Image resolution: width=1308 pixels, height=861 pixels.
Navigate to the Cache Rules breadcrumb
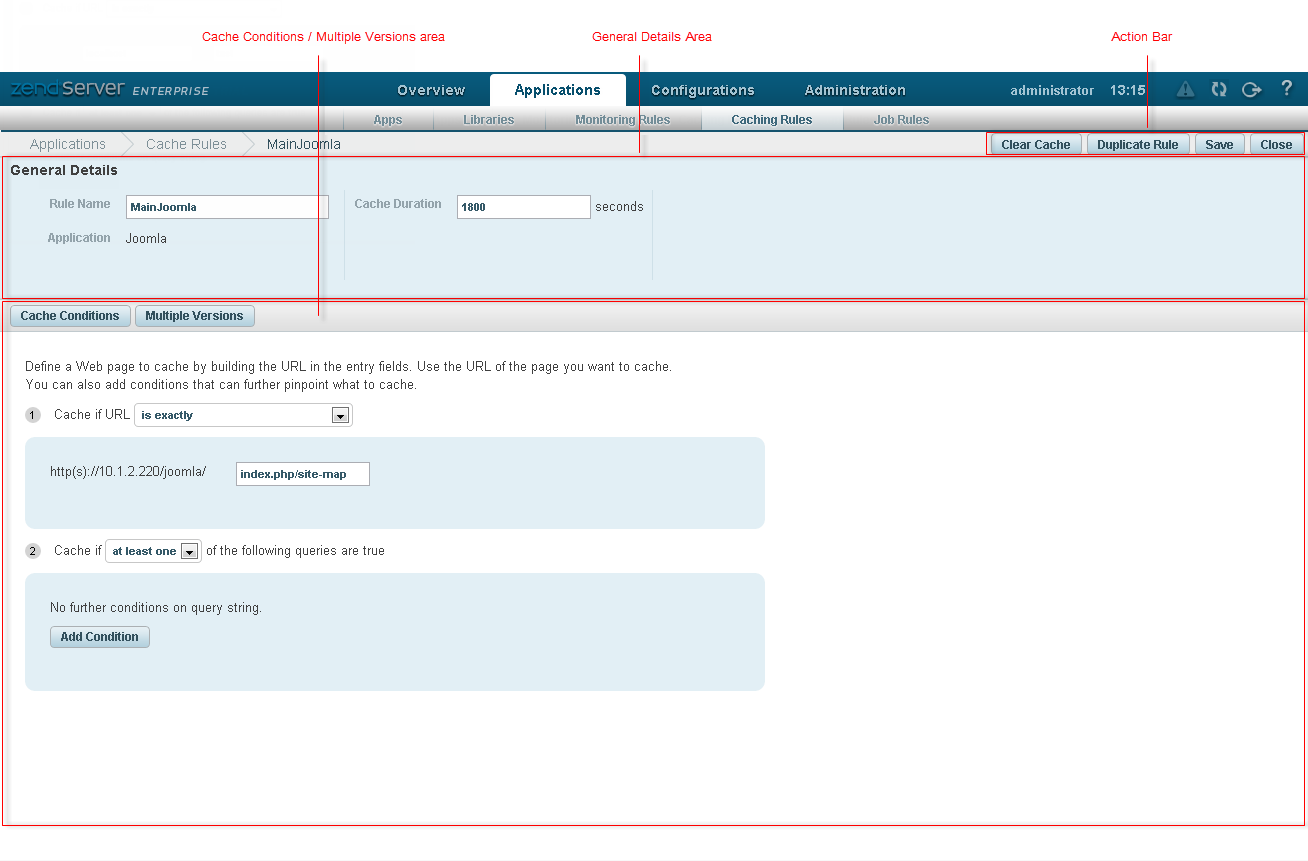186,144
